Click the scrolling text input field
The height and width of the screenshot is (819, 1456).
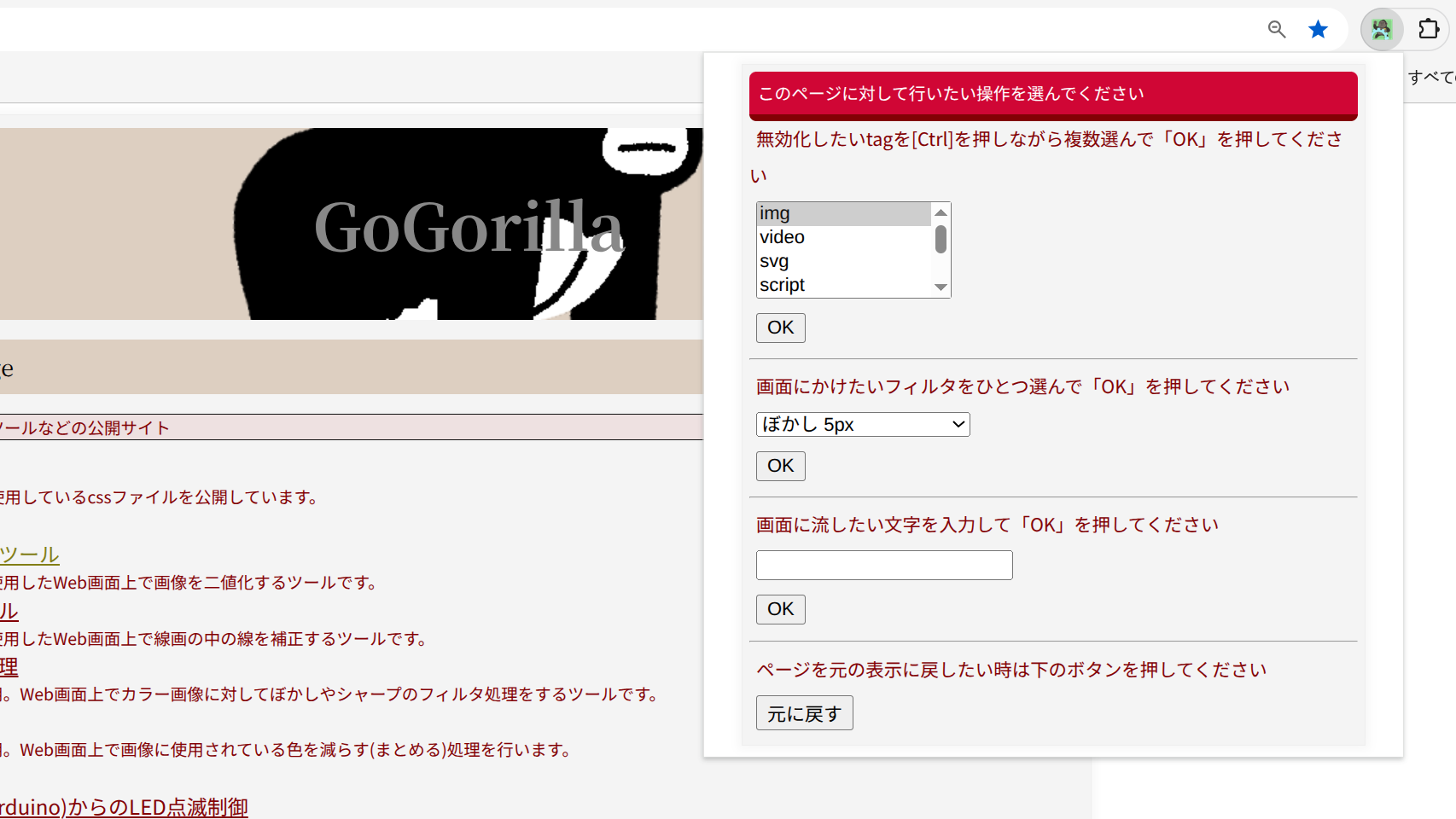(x=883, y=566)
